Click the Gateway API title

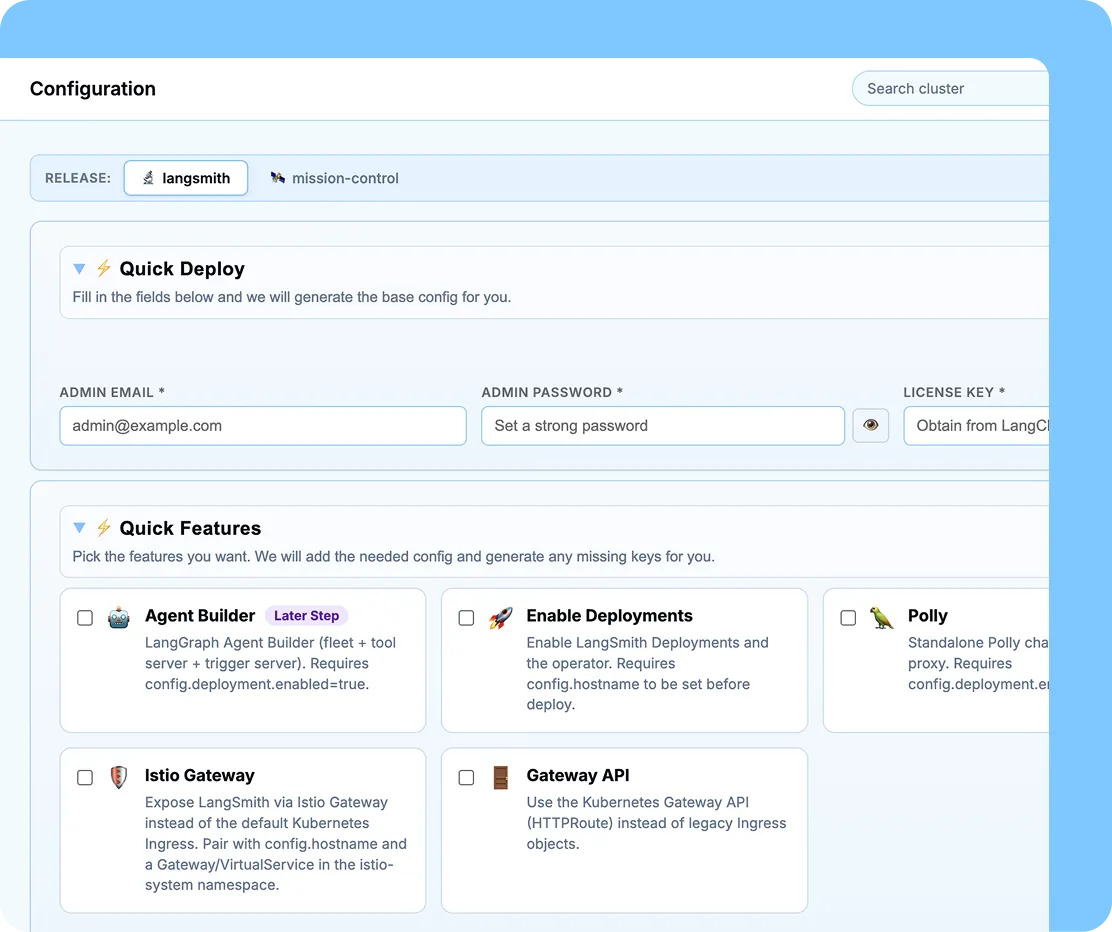(x=577, y=775)
